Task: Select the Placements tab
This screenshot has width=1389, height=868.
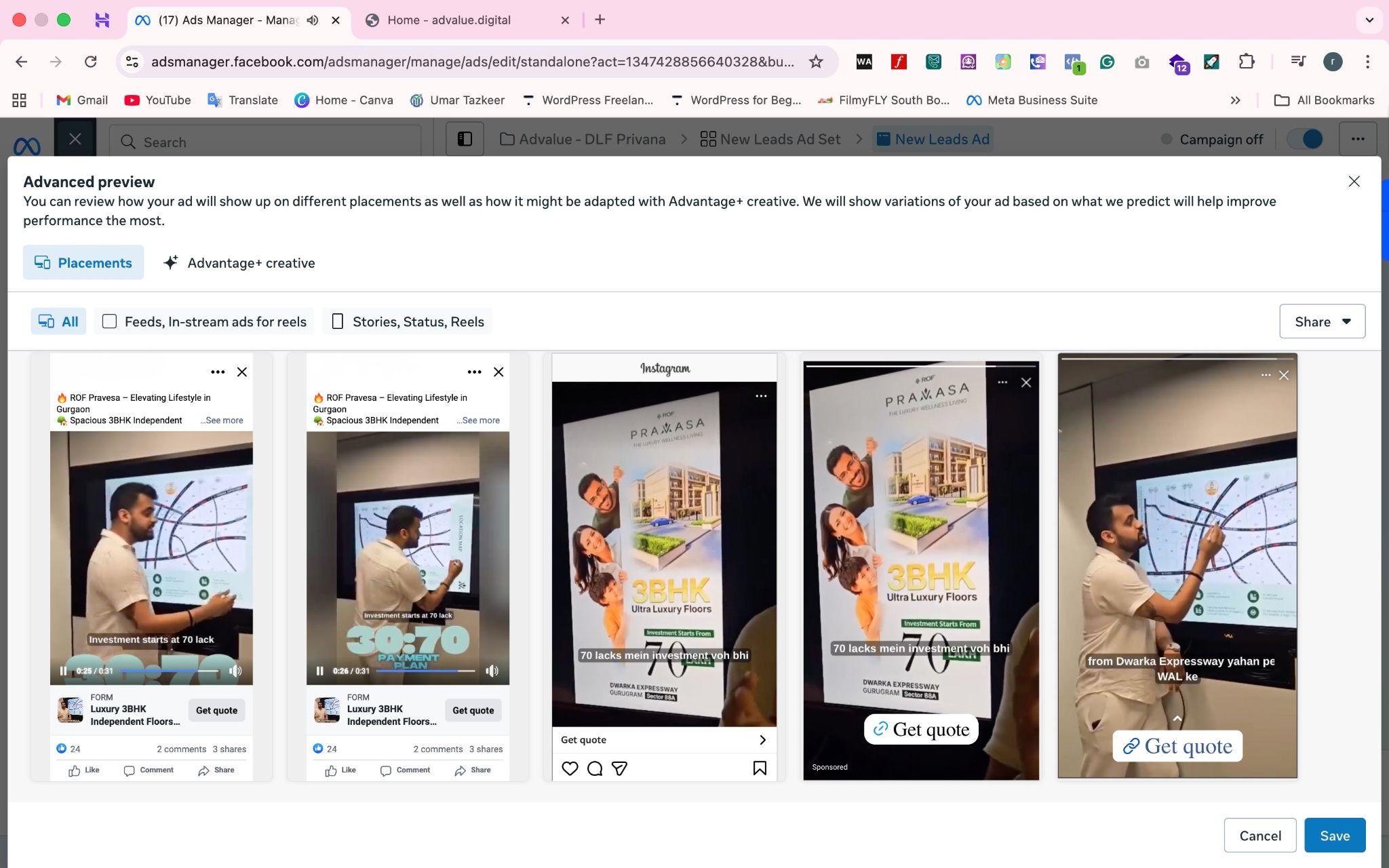Action: pyautogui.click(x=83, y=263)
